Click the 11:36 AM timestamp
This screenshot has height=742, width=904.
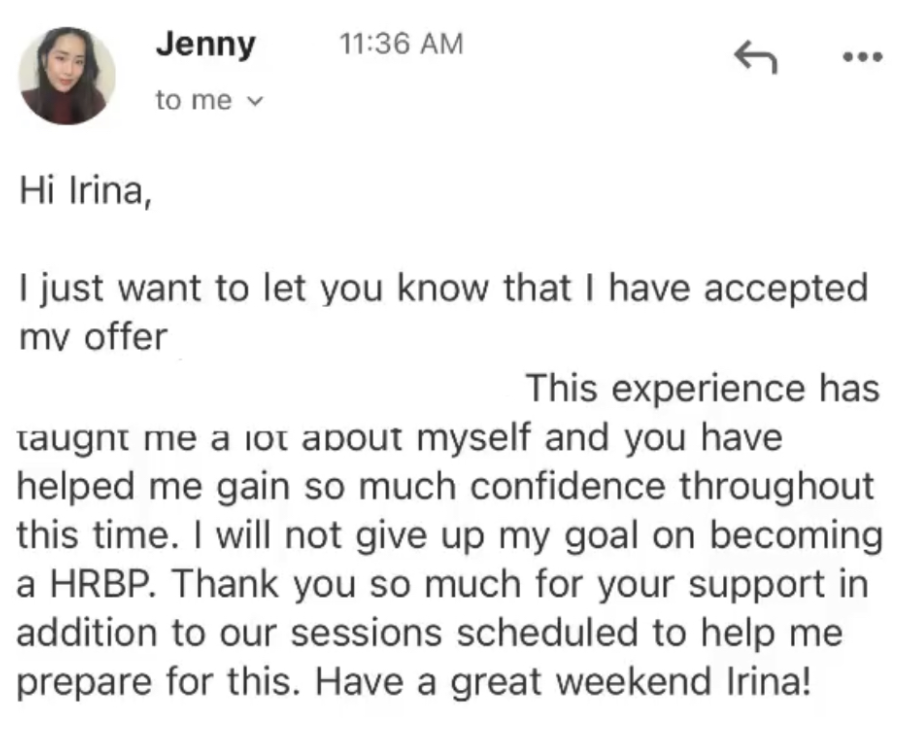coord(401,44)
